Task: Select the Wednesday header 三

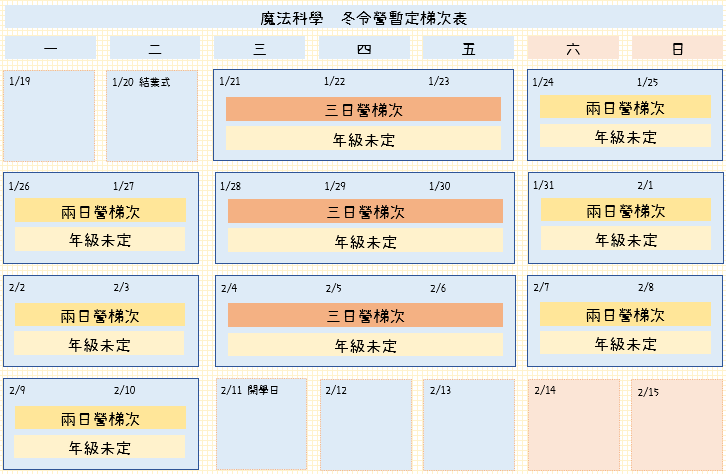Action: (x=259, y=48)
